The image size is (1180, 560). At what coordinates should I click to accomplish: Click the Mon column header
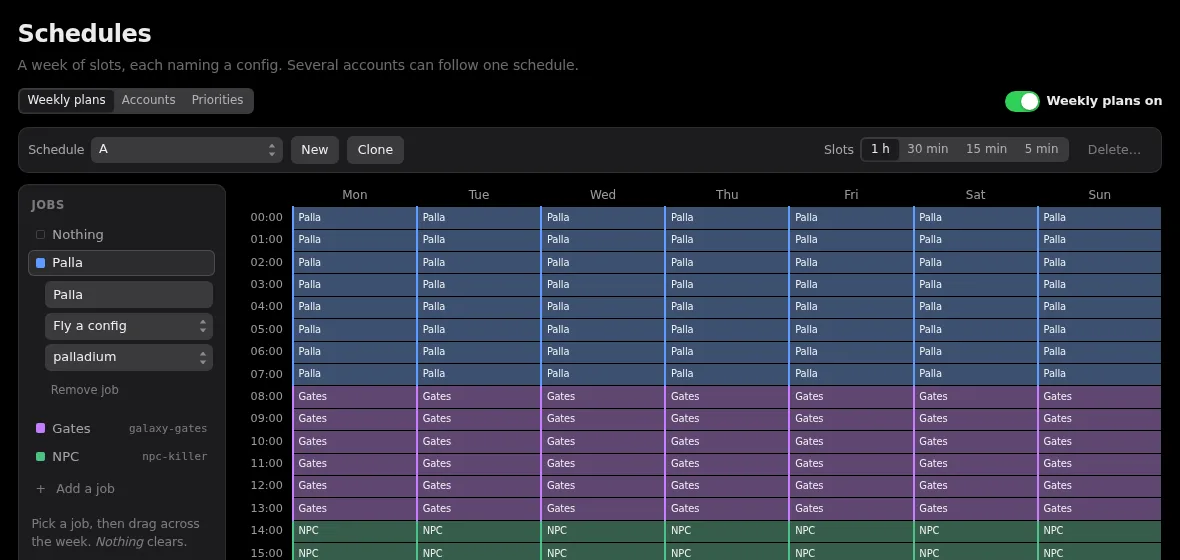pyautogui.click(x=354, y=195)
